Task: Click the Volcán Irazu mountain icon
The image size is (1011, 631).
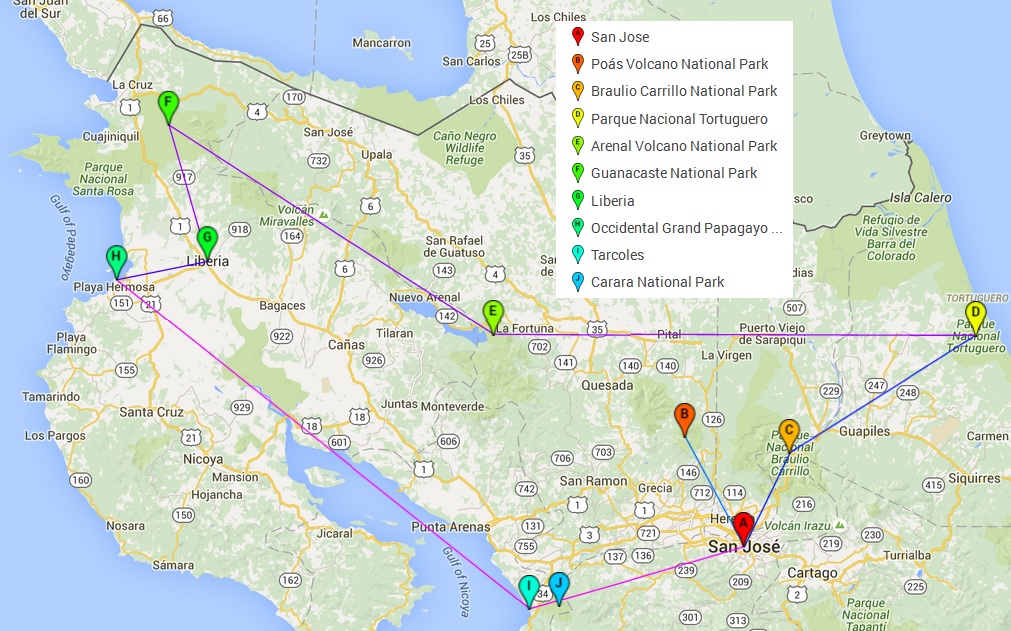Action: (x=839, y=525)
